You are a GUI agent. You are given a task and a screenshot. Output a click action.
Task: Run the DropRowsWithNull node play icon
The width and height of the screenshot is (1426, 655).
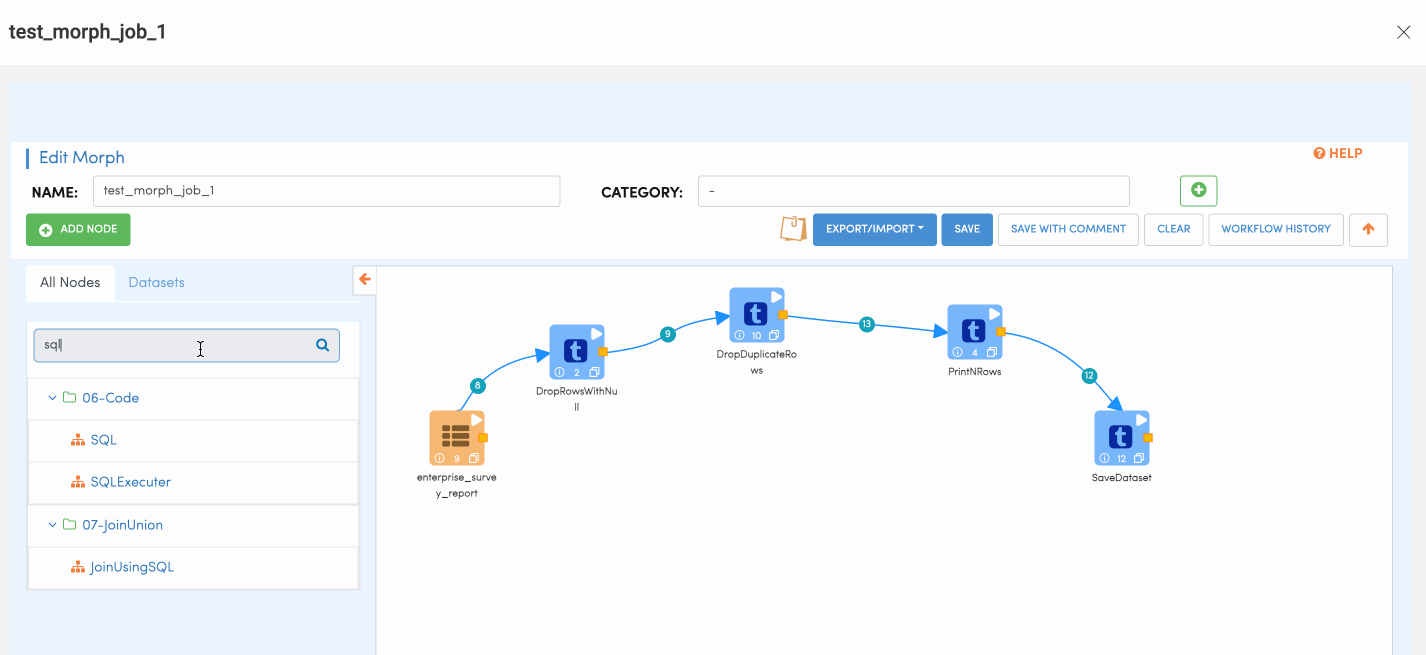click(x=596, y=334)
